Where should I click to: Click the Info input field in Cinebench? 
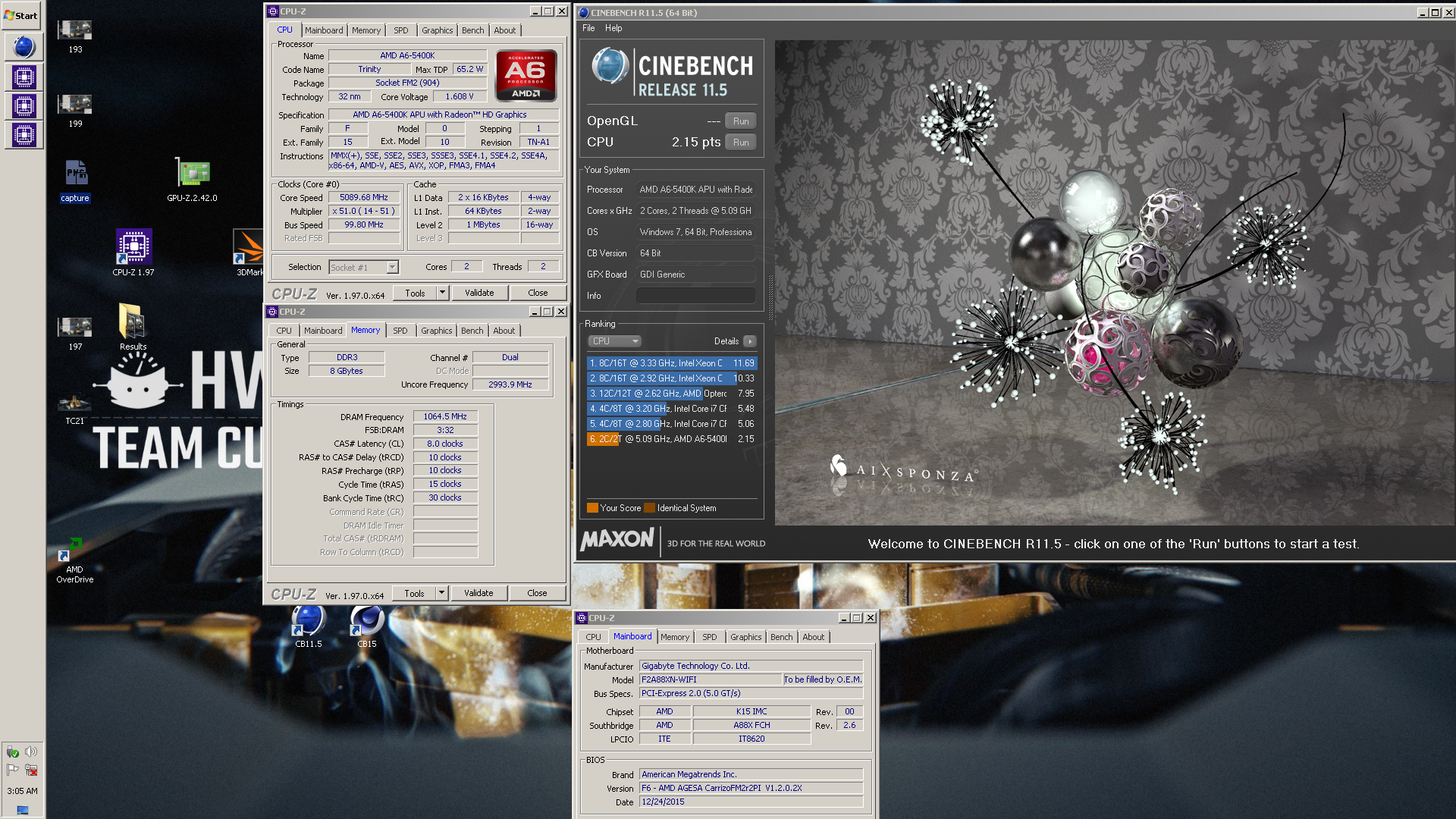tap(695, 296)
